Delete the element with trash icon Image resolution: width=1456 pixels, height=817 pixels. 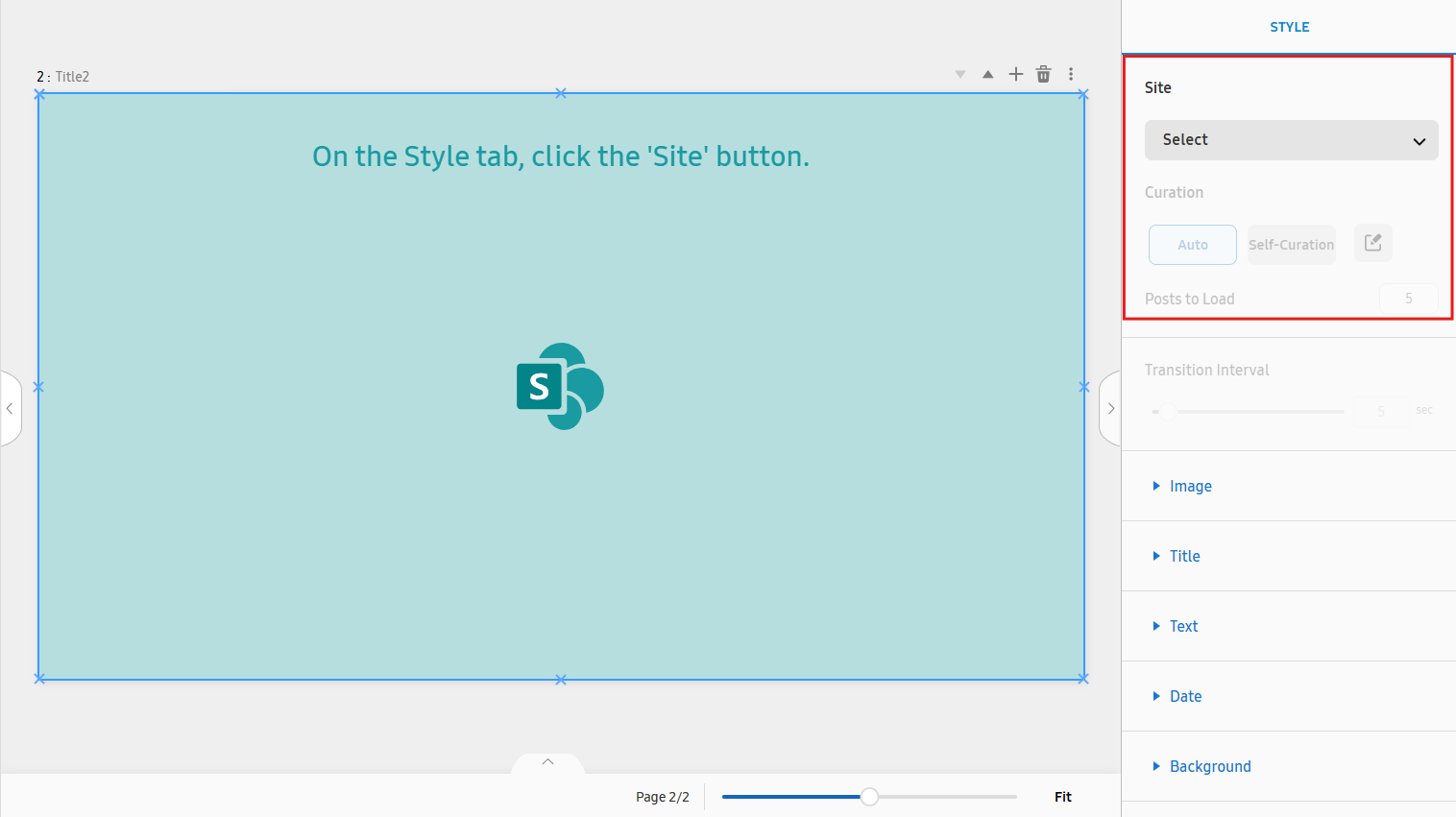1043,74
